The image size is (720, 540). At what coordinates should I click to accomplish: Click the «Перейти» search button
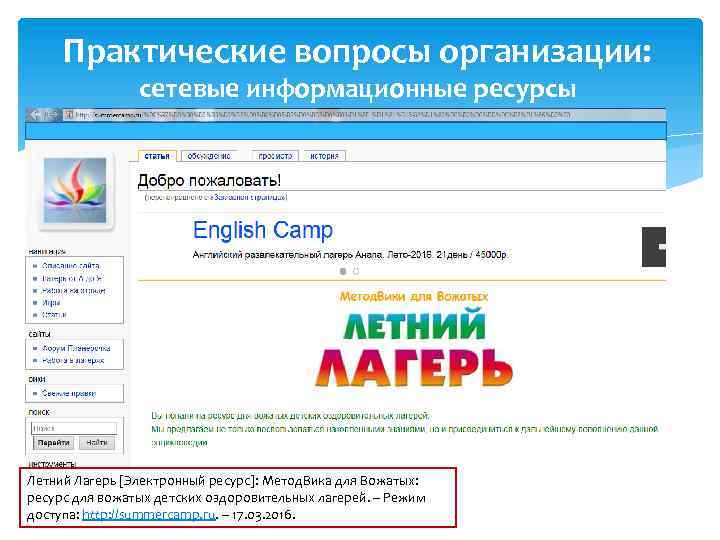tap(53, 443)
